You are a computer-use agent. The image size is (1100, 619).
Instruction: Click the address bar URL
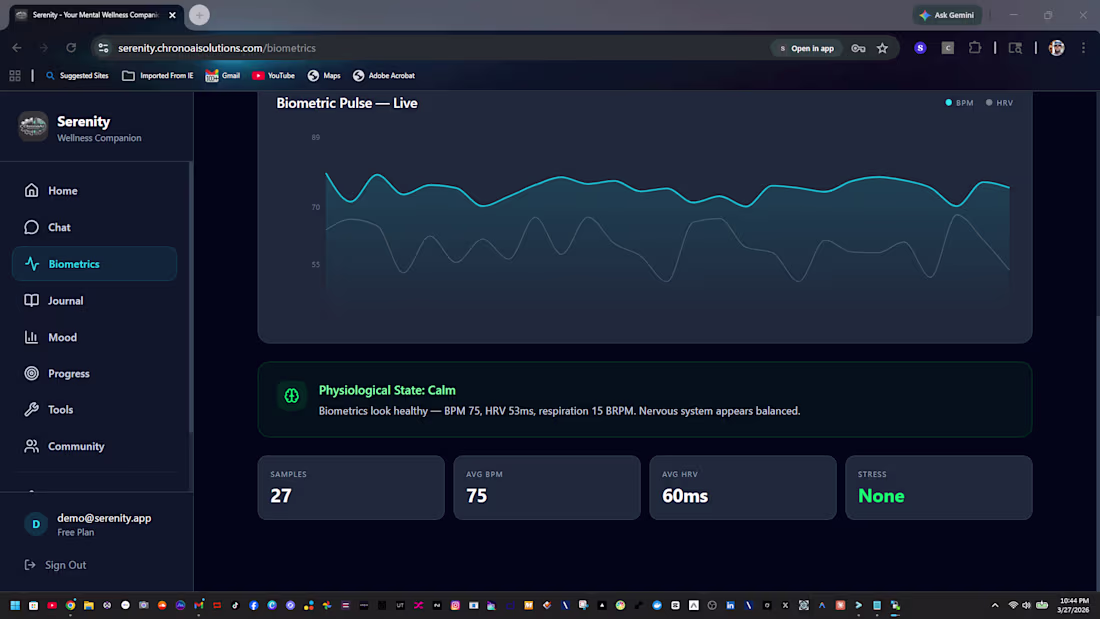[217, 48]
